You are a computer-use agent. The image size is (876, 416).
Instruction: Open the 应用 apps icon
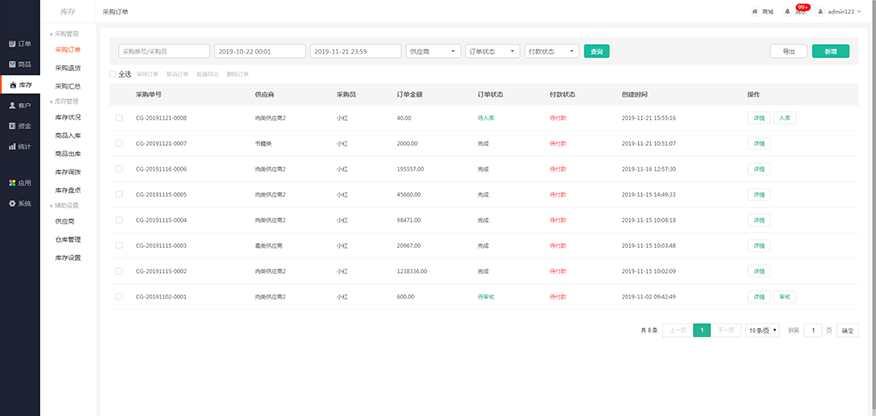pyautogui.click(x=20, y=183)
